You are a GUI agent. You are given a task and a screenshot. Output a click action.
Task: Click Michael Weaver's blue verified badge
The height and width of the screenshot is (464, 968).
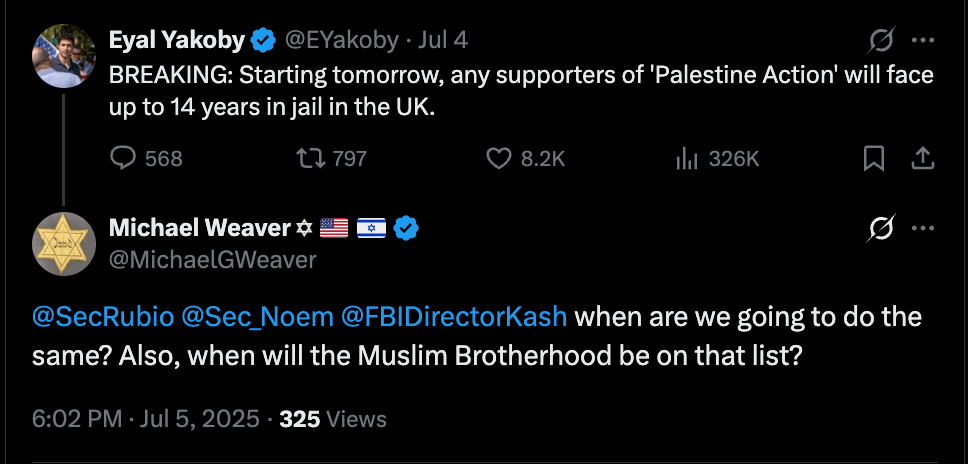405,229
